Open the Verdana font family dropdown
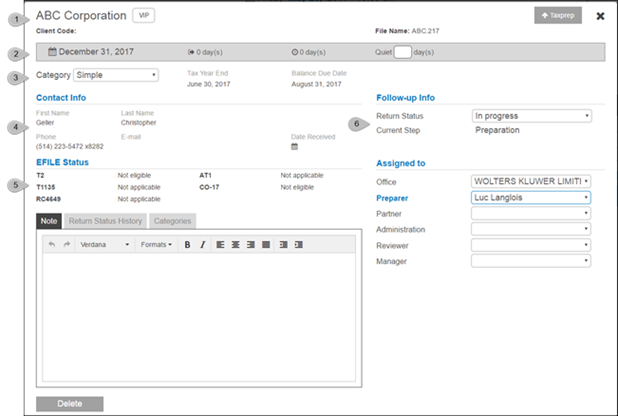This screenshot has height=416, width=618. pyautogui.click(x=104, y=244)
